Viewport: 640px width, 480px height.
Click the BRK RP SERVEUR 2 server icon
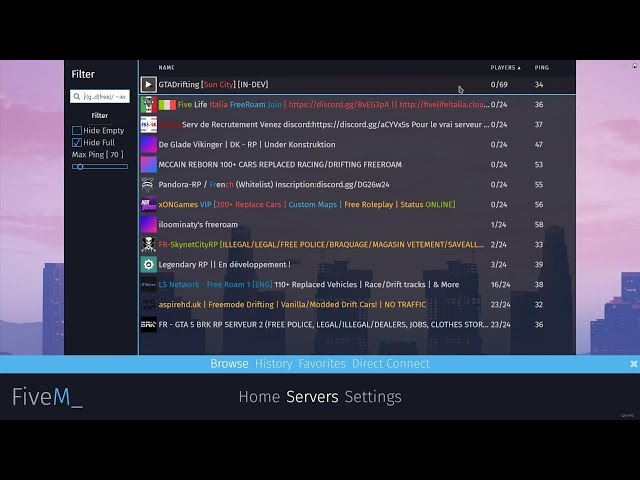[149, 324]
